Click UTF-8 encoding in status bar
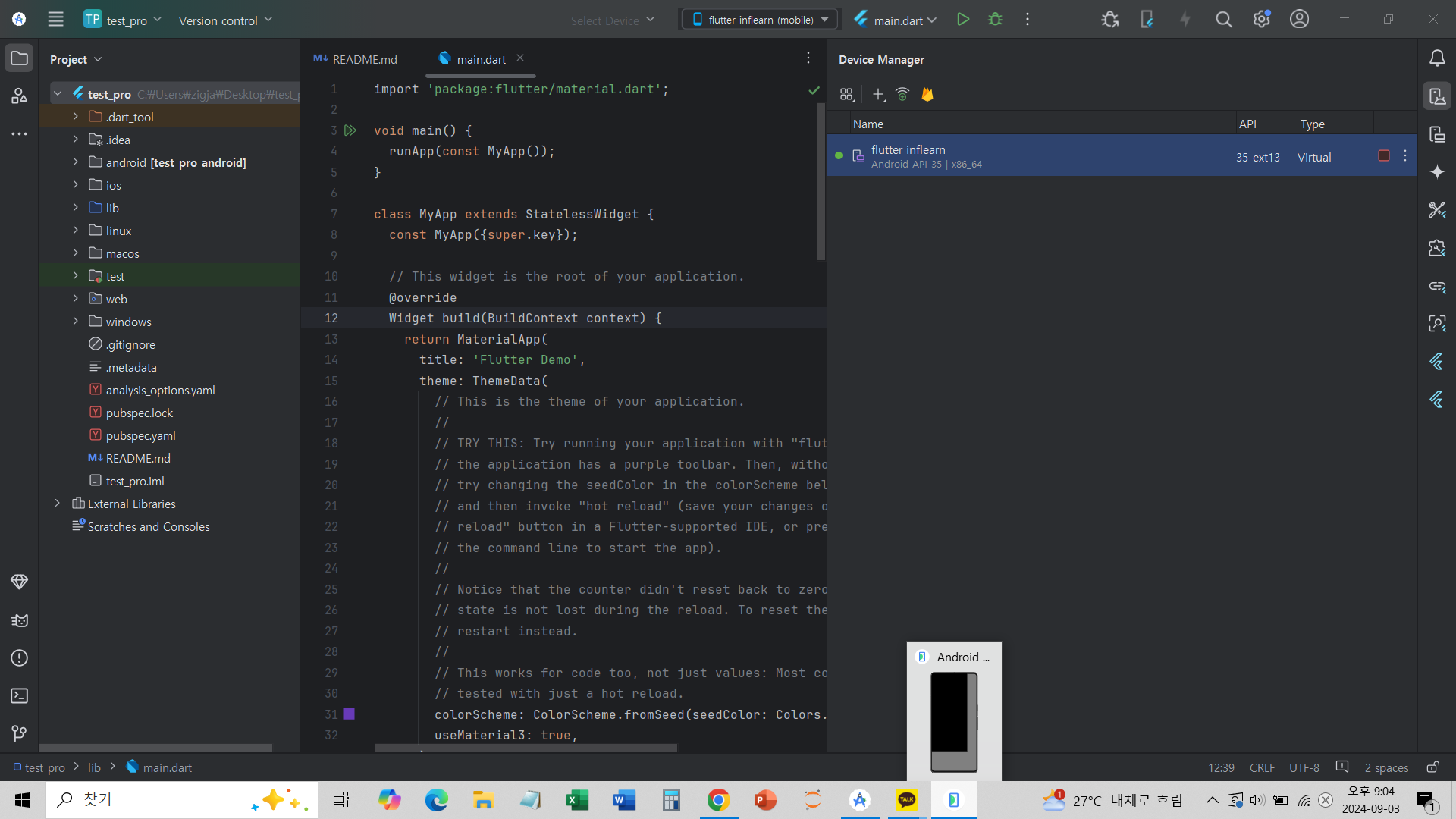This screenshot has width=1456, height=819. point(1304,767)
